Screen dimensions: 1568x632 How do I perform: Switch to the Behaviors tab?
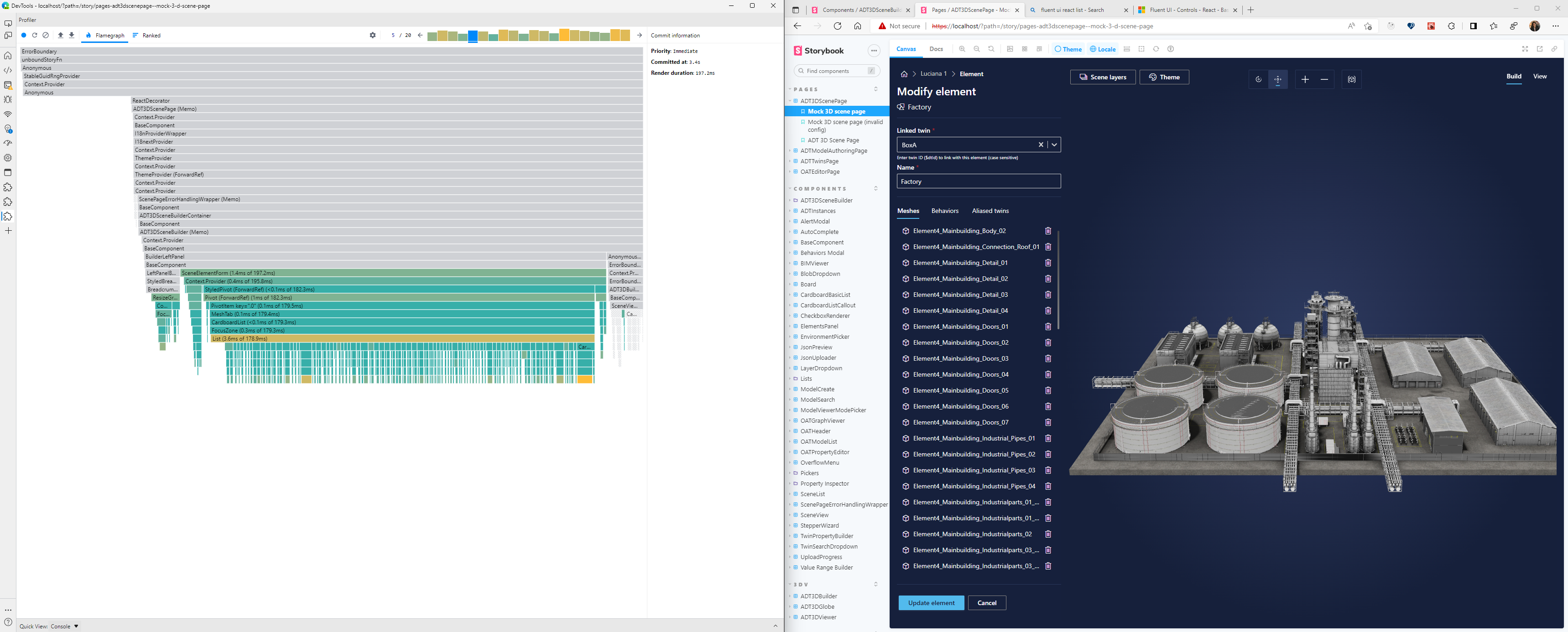pyautogui.click(x=945, y=211)
